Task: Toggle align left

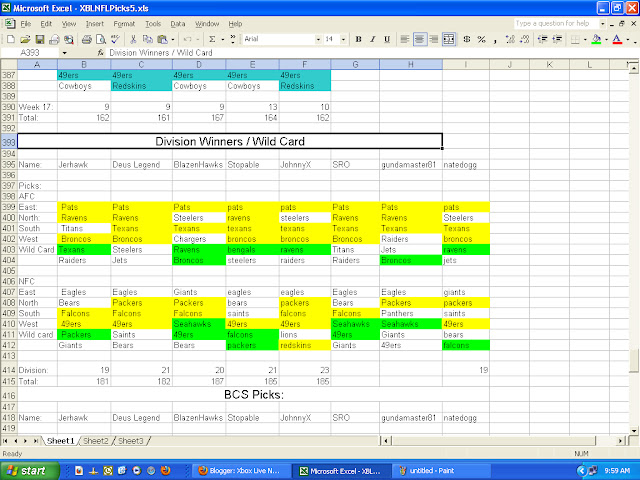Action: [404, 39]
